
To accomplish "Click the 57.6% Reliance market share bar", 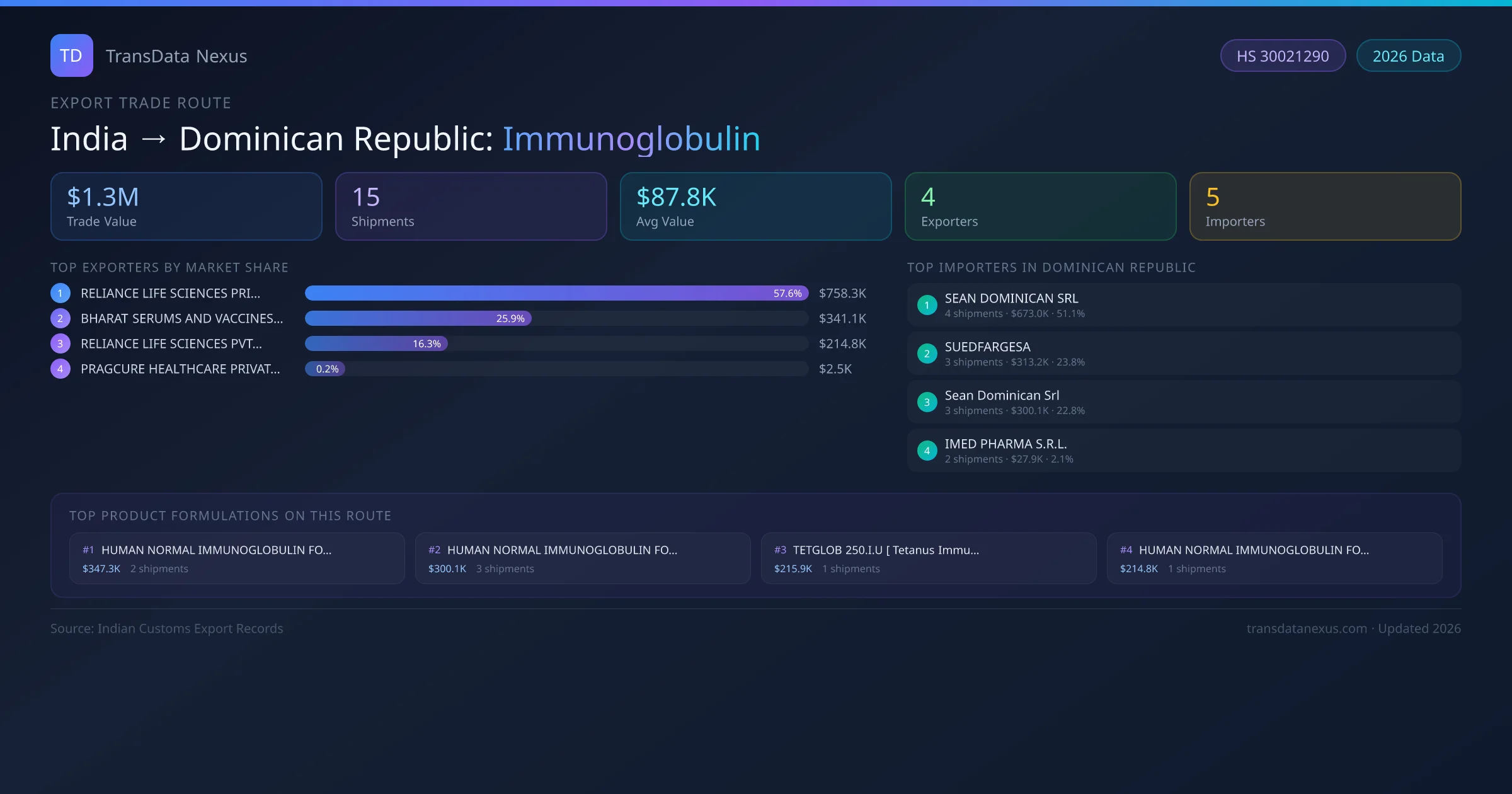I will 556,293.
